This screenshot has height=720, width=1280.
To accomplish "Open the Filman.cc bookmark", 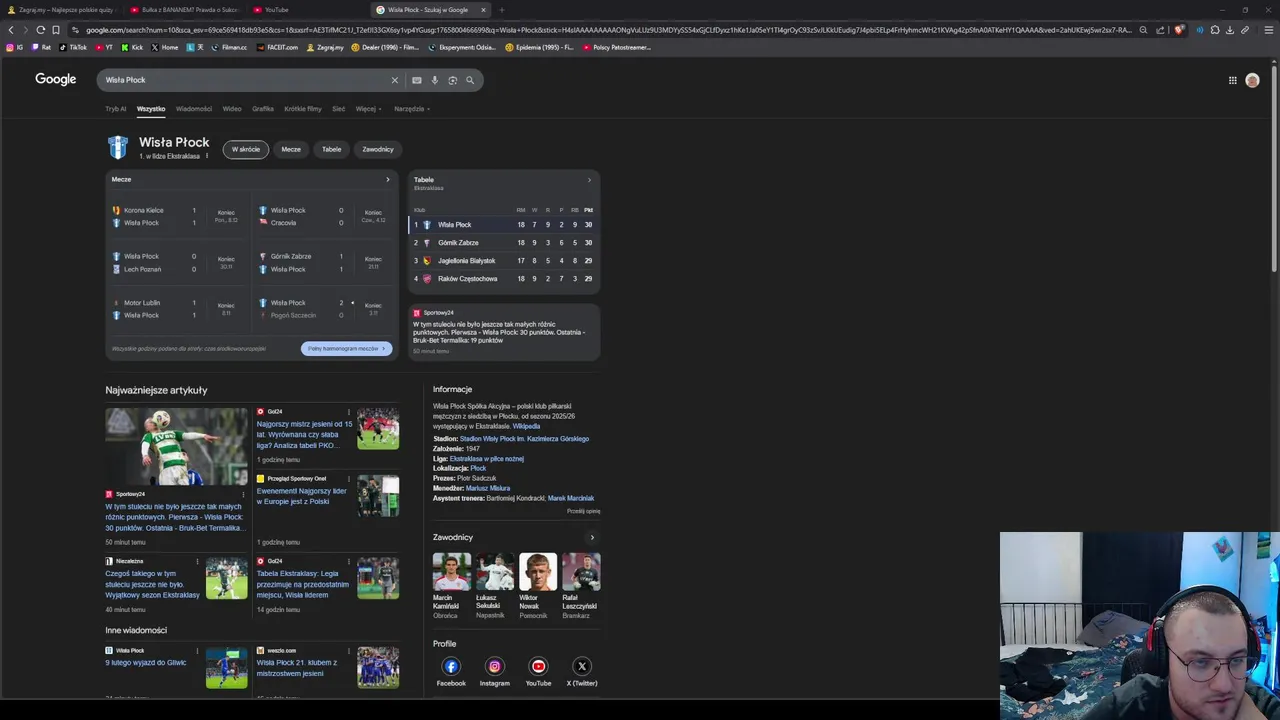I will pos(229,47).
